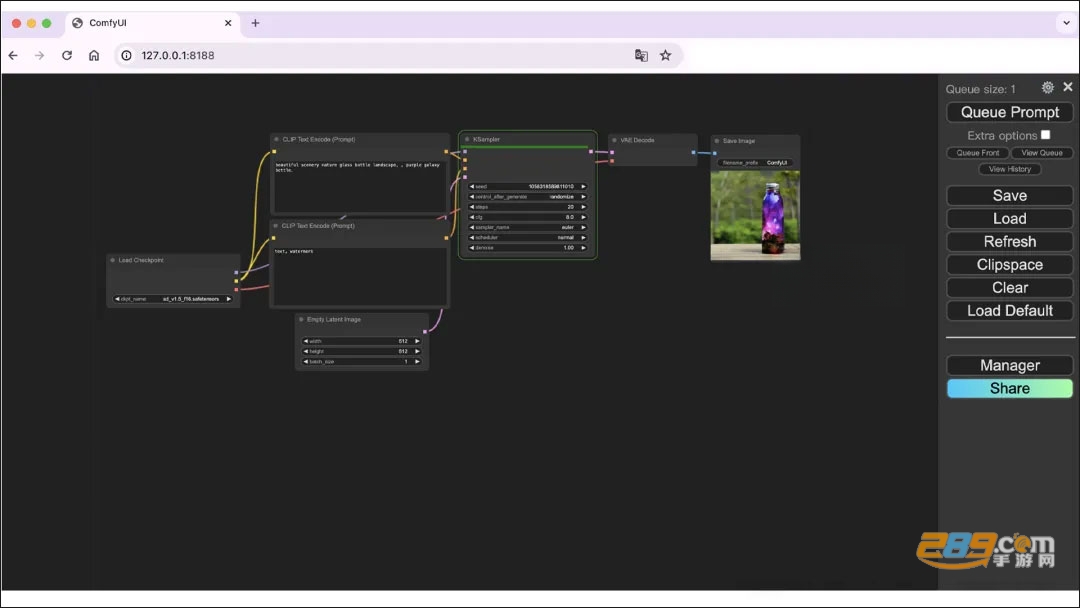The height and width of the screenshot is (608, 1080).
Task: Cycle scheduler forward with right arrow
Action: pos(583,238)
